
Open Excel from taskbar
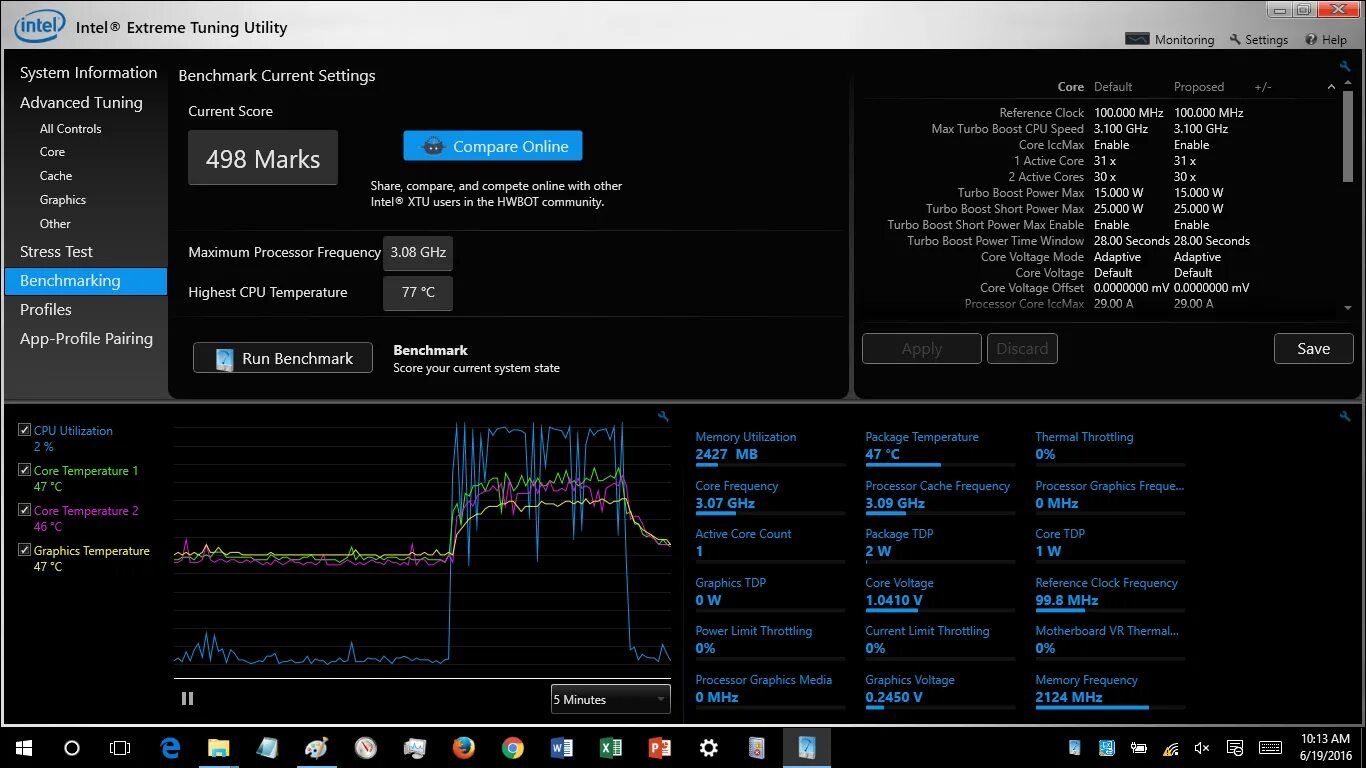610,747
